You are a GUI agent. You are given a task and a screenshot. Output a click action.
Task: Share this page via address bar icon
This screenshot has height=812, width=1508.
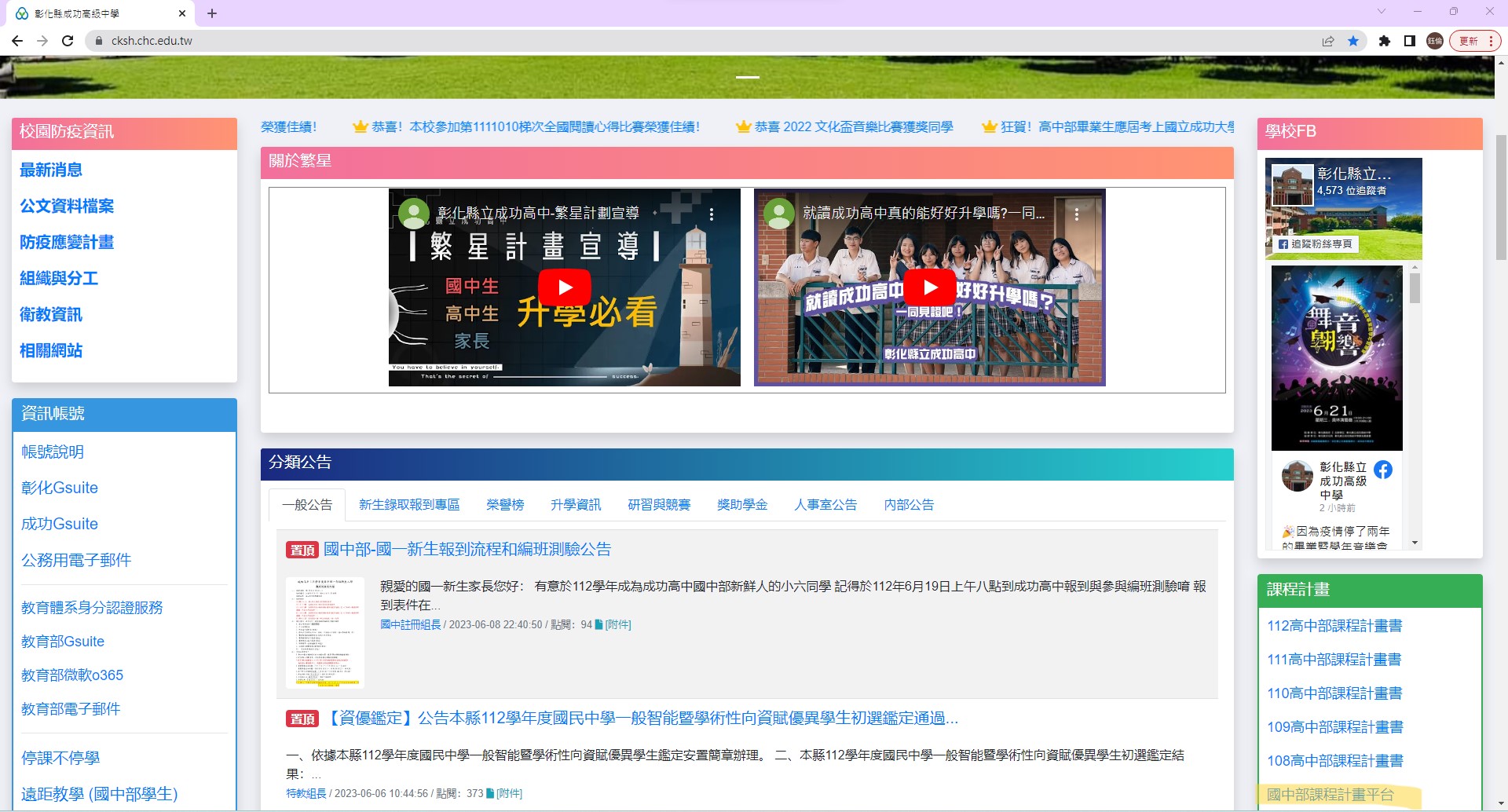coord(1328,41)
